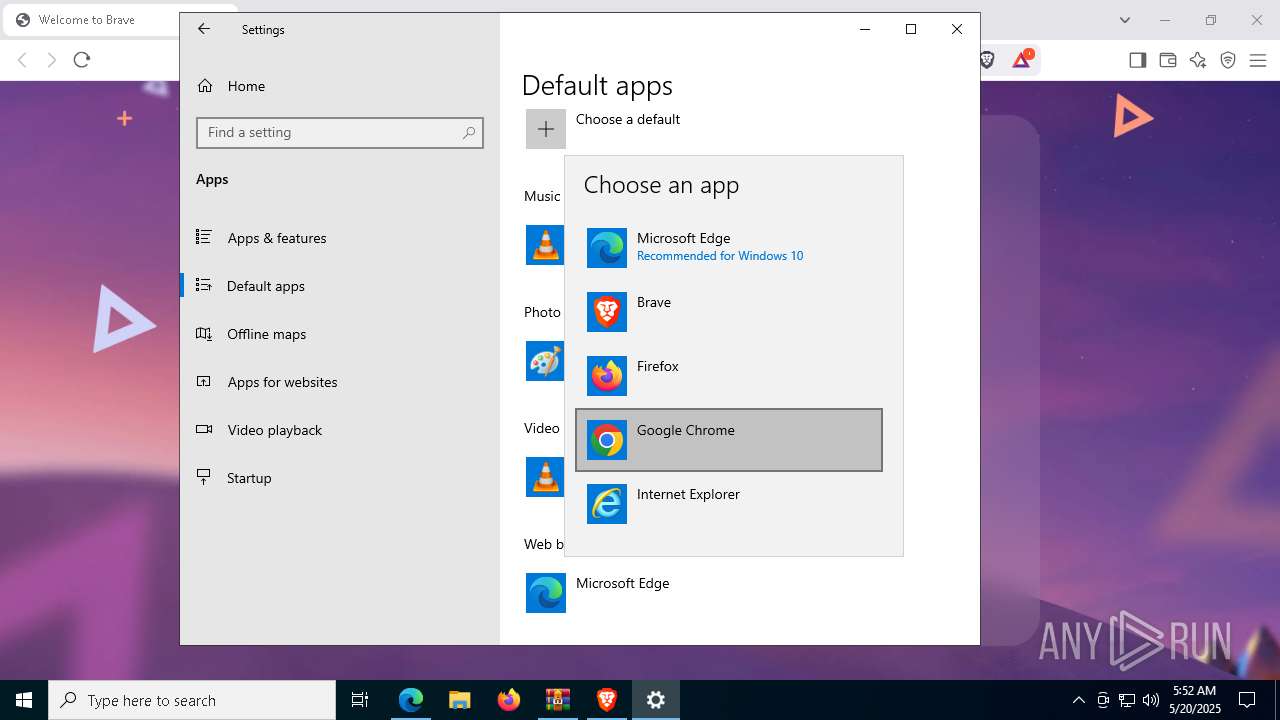Open Brave VPN shield icon

click(1228, 60)
